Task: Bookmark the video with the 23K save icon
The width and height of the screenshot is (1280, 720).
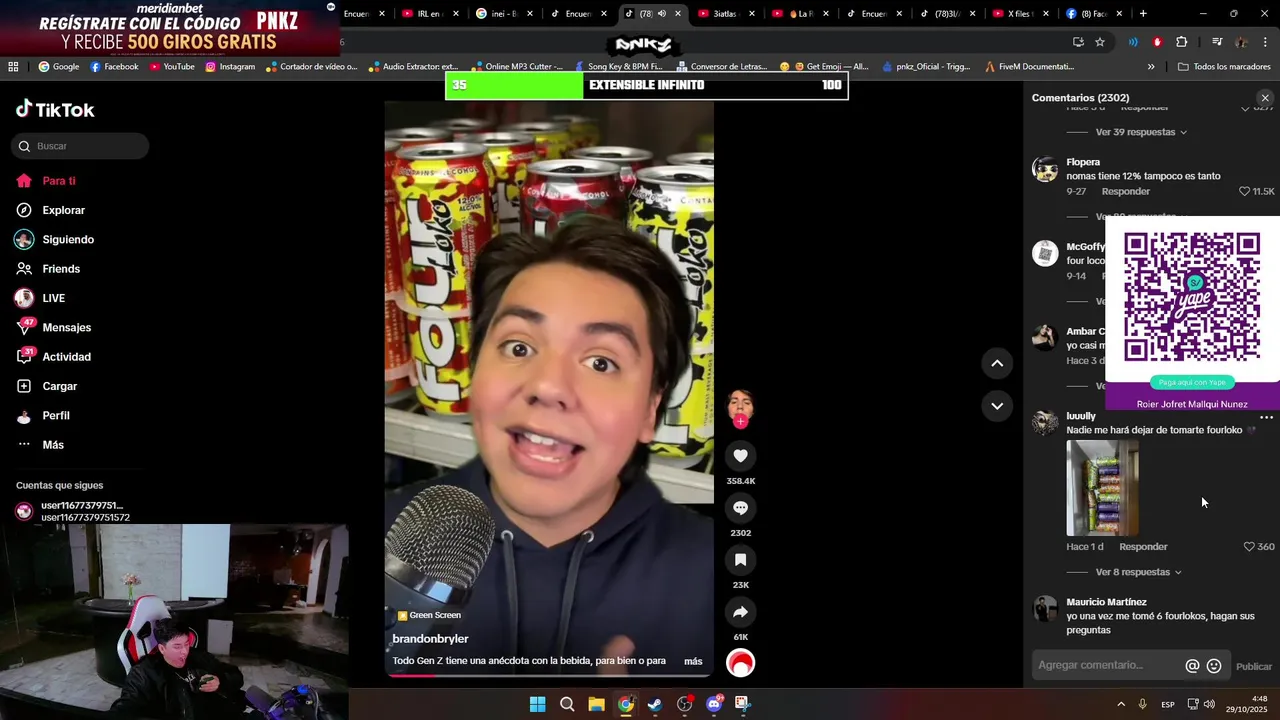Action: point(740,560)
